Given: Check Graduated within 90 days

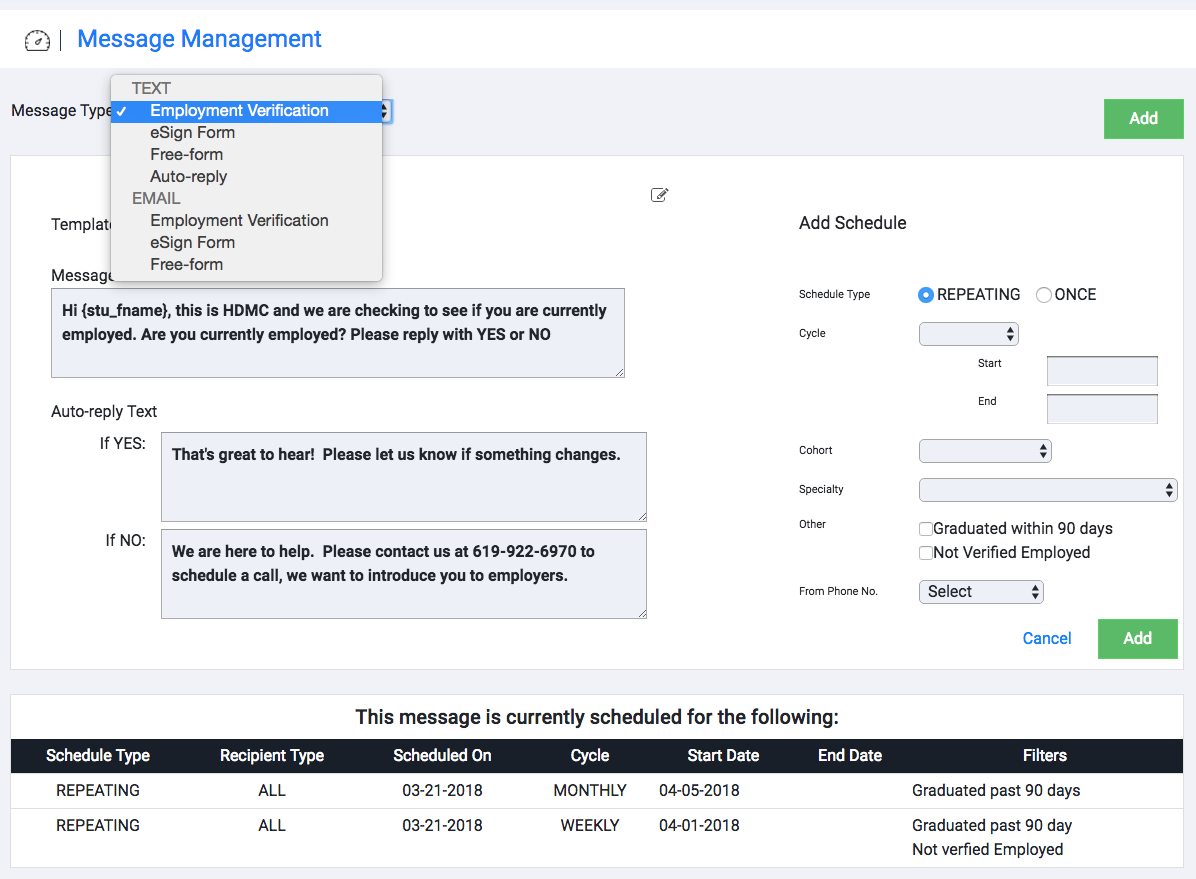Looking at the screenshot, I should click(x=925, y=529).
